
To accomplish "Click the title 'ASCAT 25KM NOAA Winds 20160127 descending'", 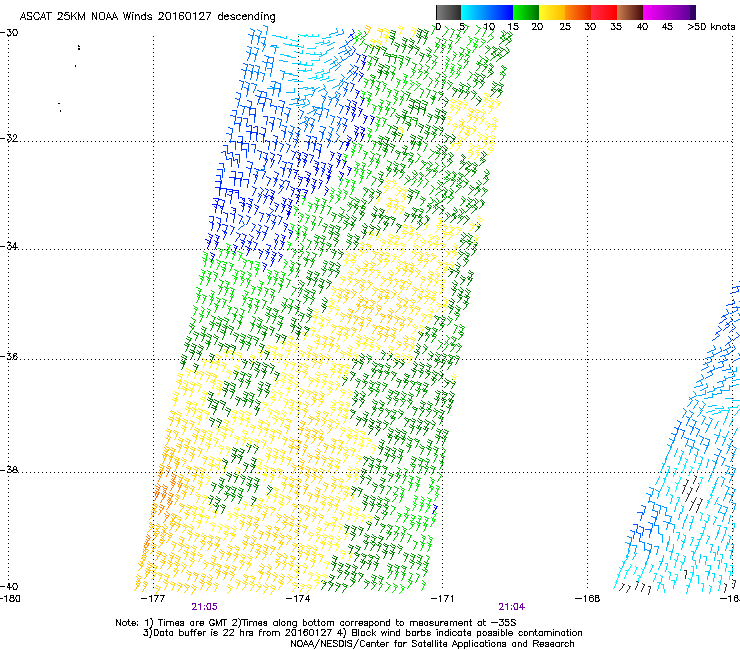I will [147, 17].
